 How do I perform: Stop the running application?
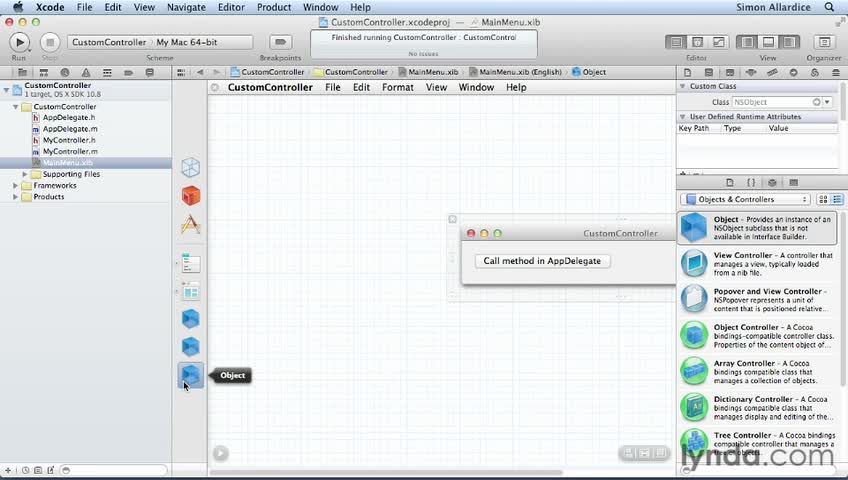(50, 42)
